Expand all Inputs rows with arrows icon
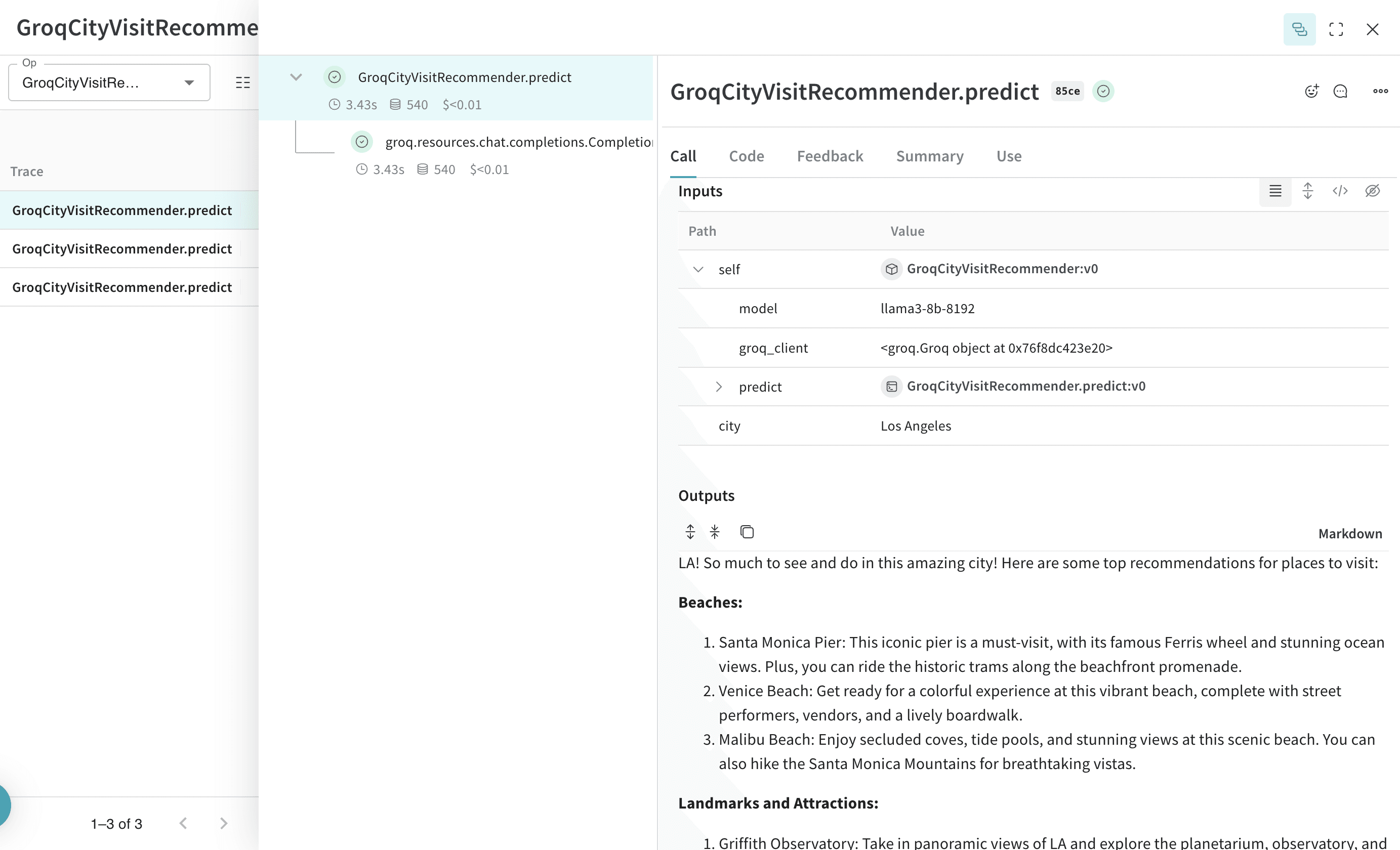1400x850 pixels. pos(1307,191)
